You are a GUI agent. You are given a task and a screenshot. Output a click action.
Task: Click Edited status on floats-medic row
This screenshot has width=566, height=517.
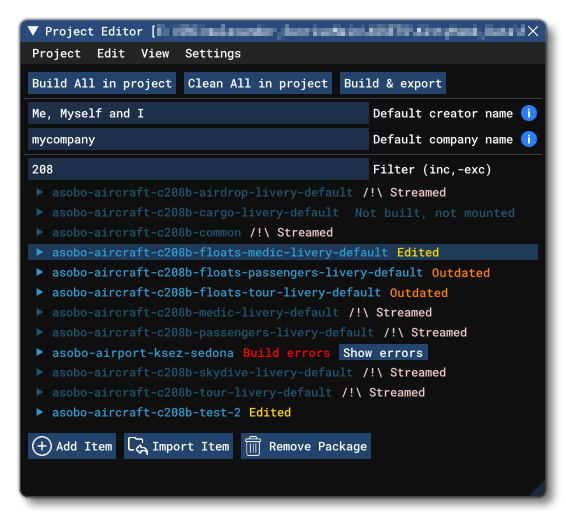(x=418, y=252)
